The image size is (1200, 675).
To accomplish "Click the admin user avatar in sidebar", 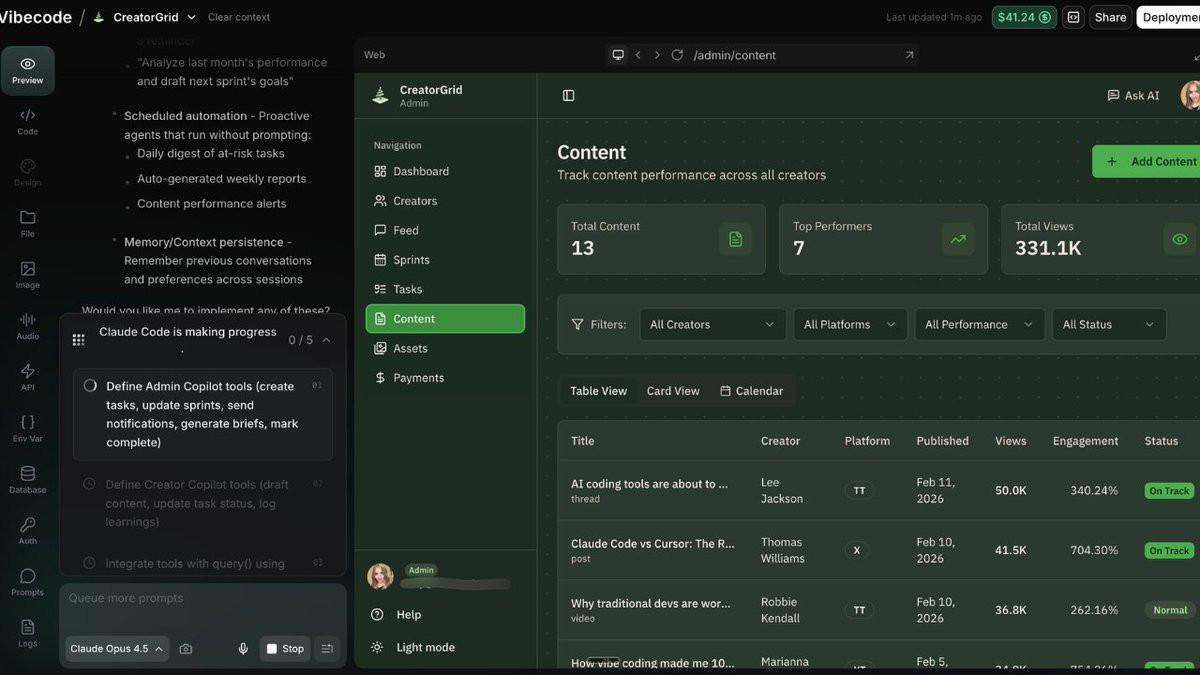I will 380,576.
